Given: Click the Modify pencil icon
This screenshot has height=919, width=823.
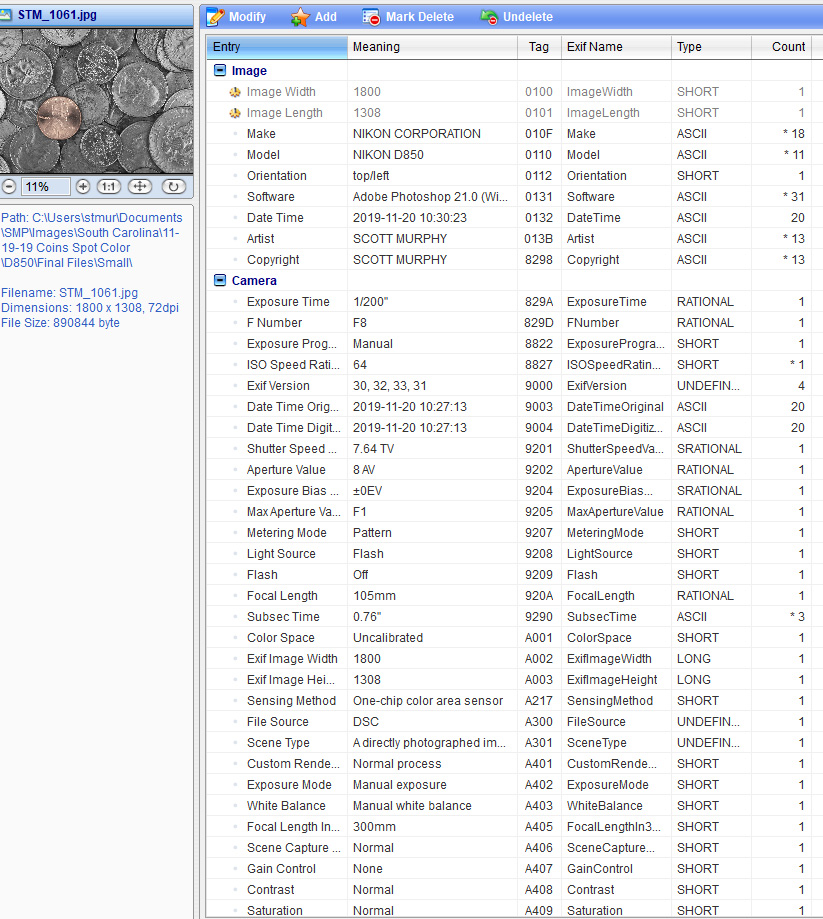Looking at the screenshot, I should click(x=215, y=17).
